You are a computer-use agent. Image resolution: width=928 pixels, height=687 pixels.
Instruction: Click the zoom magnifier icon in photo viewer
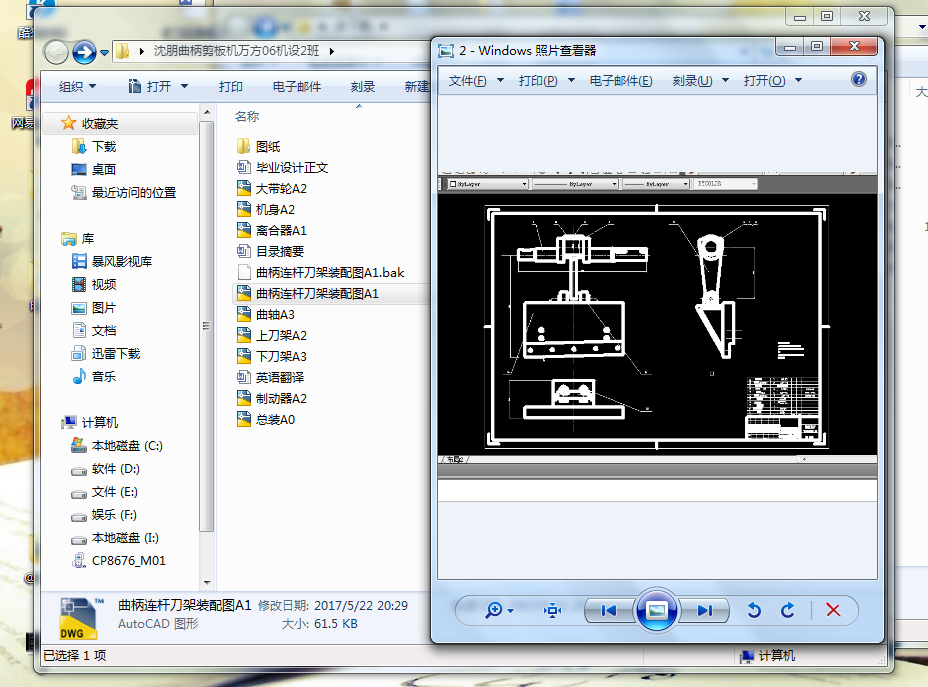495,611
